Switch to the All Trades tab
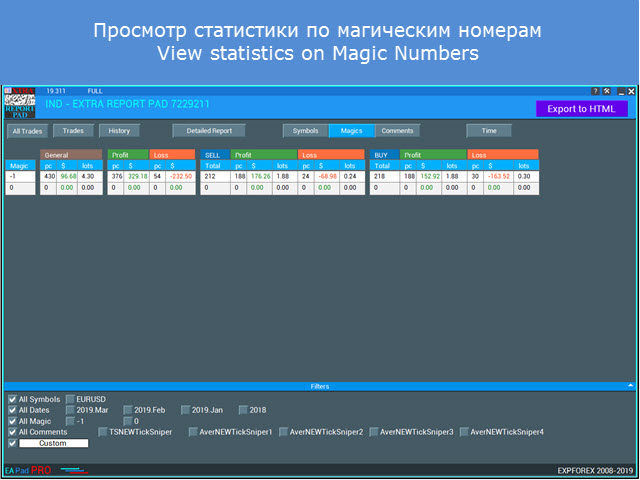This screenshot has width=640, height=480. coord(27,131)
